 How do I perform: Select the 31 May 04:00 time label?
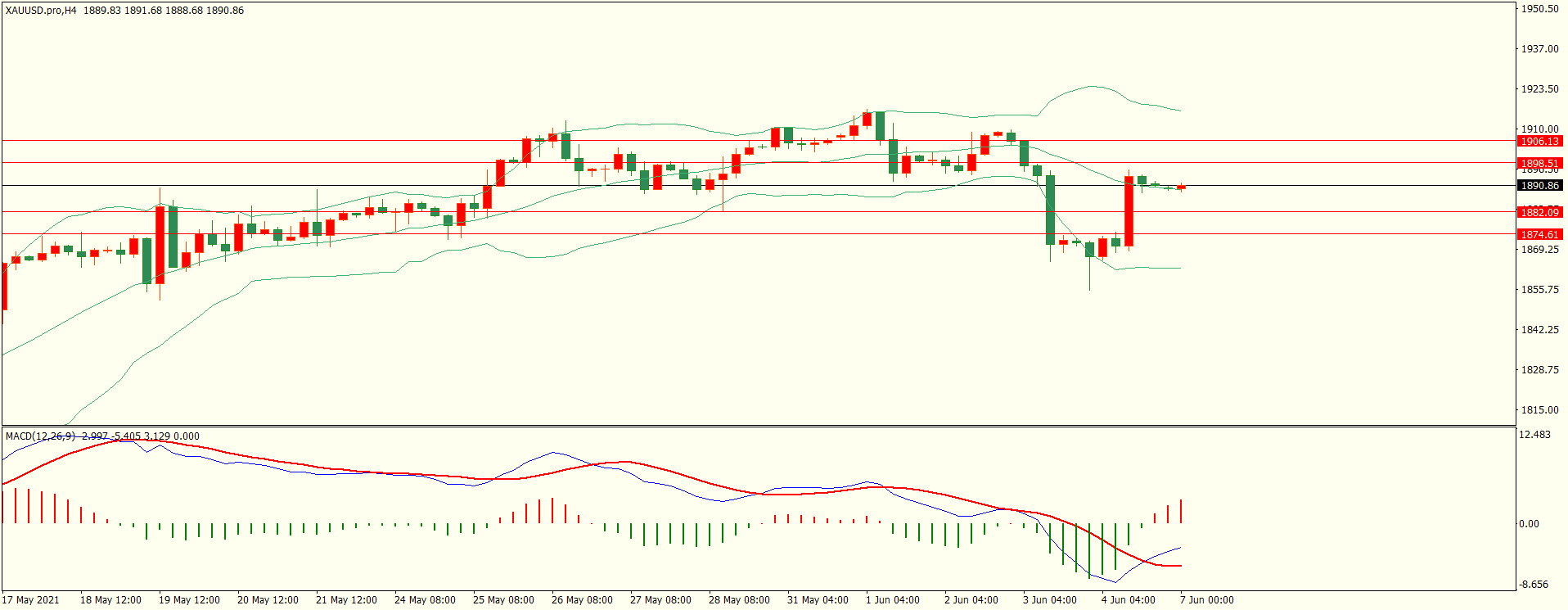(x=818, y=600)
